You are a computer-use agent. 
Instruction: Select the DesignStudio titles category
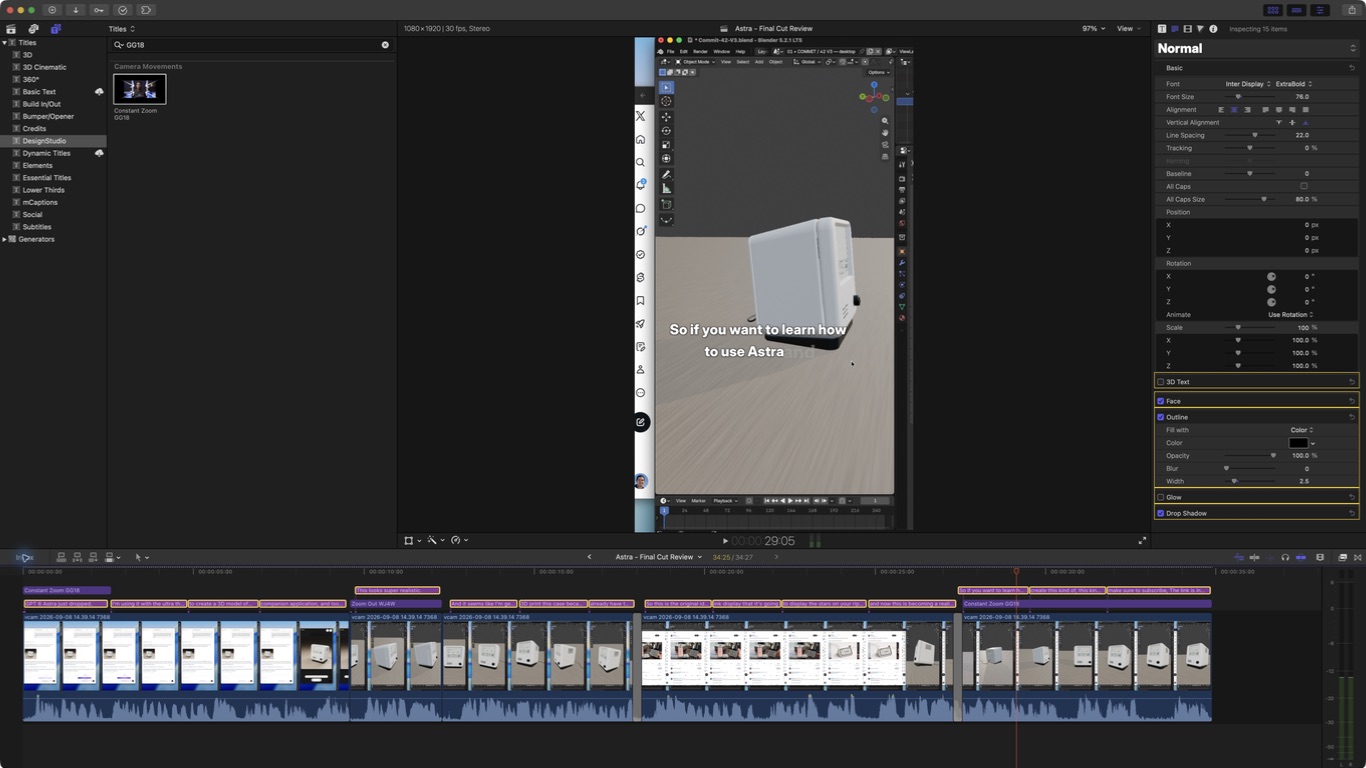click(45, 141)
